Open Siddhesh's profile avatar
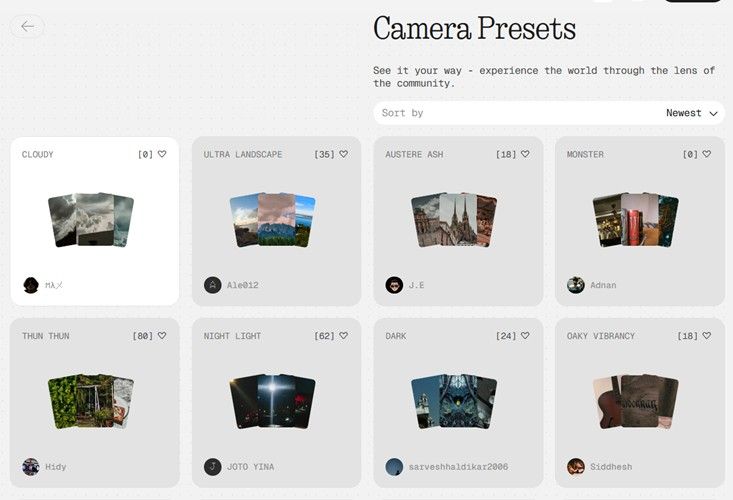Screen dimensions: 733x500 (x=575, y=467)
